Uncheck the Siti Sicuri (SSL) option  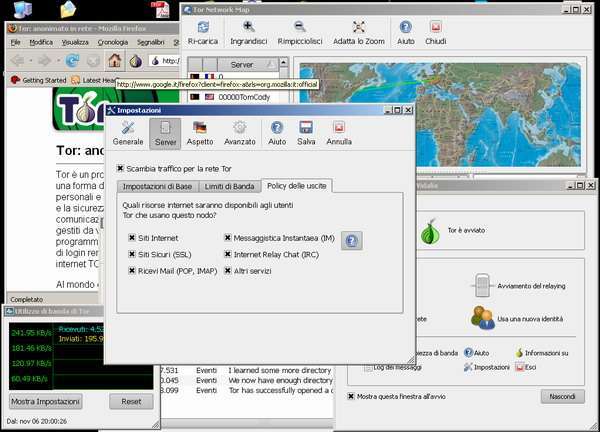[132, 254]
